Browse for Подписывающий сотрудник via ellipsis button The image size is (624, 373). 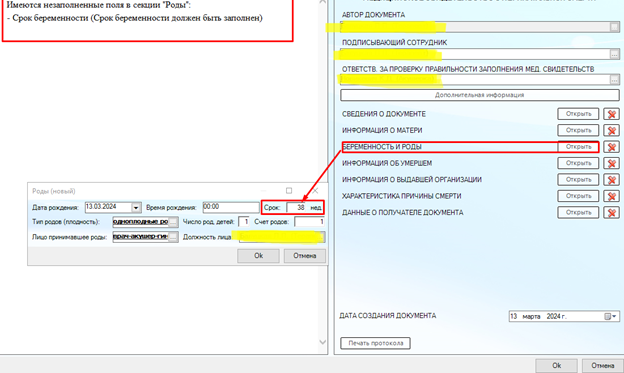tap(614, 54)
